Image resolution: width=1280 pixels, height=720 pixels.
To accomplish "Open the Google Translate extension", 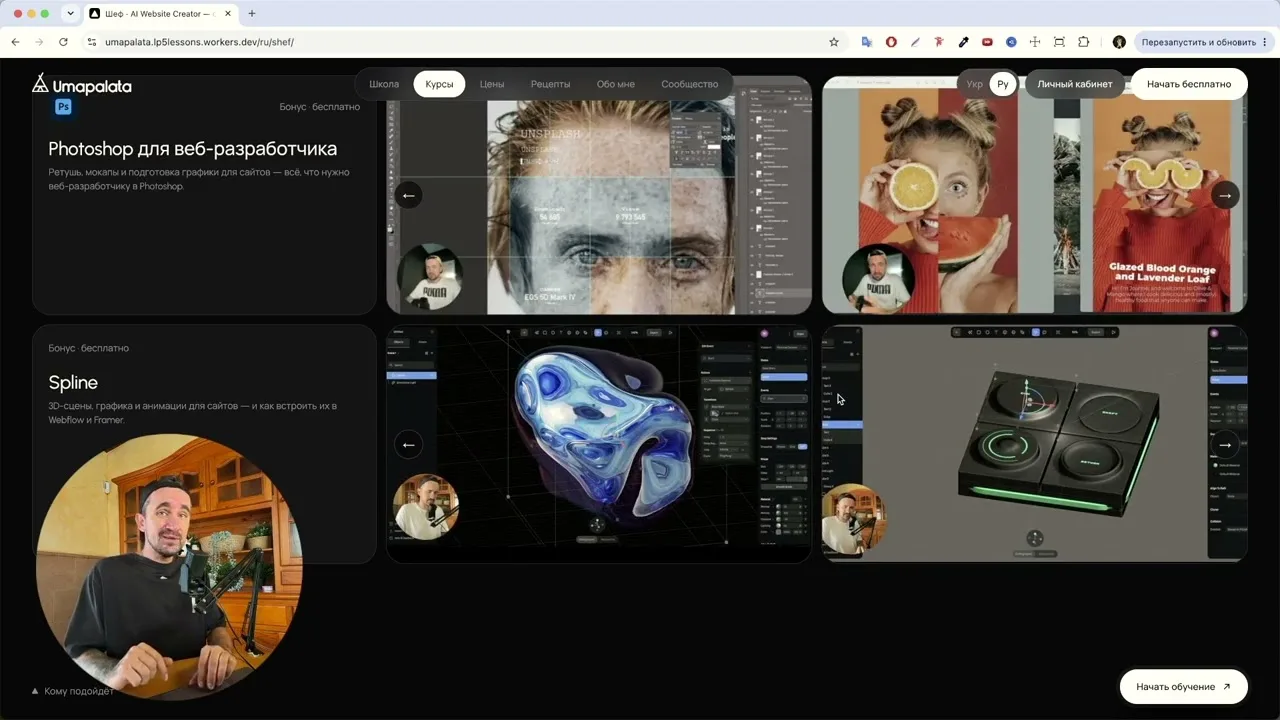I will [x=867, y=42].
